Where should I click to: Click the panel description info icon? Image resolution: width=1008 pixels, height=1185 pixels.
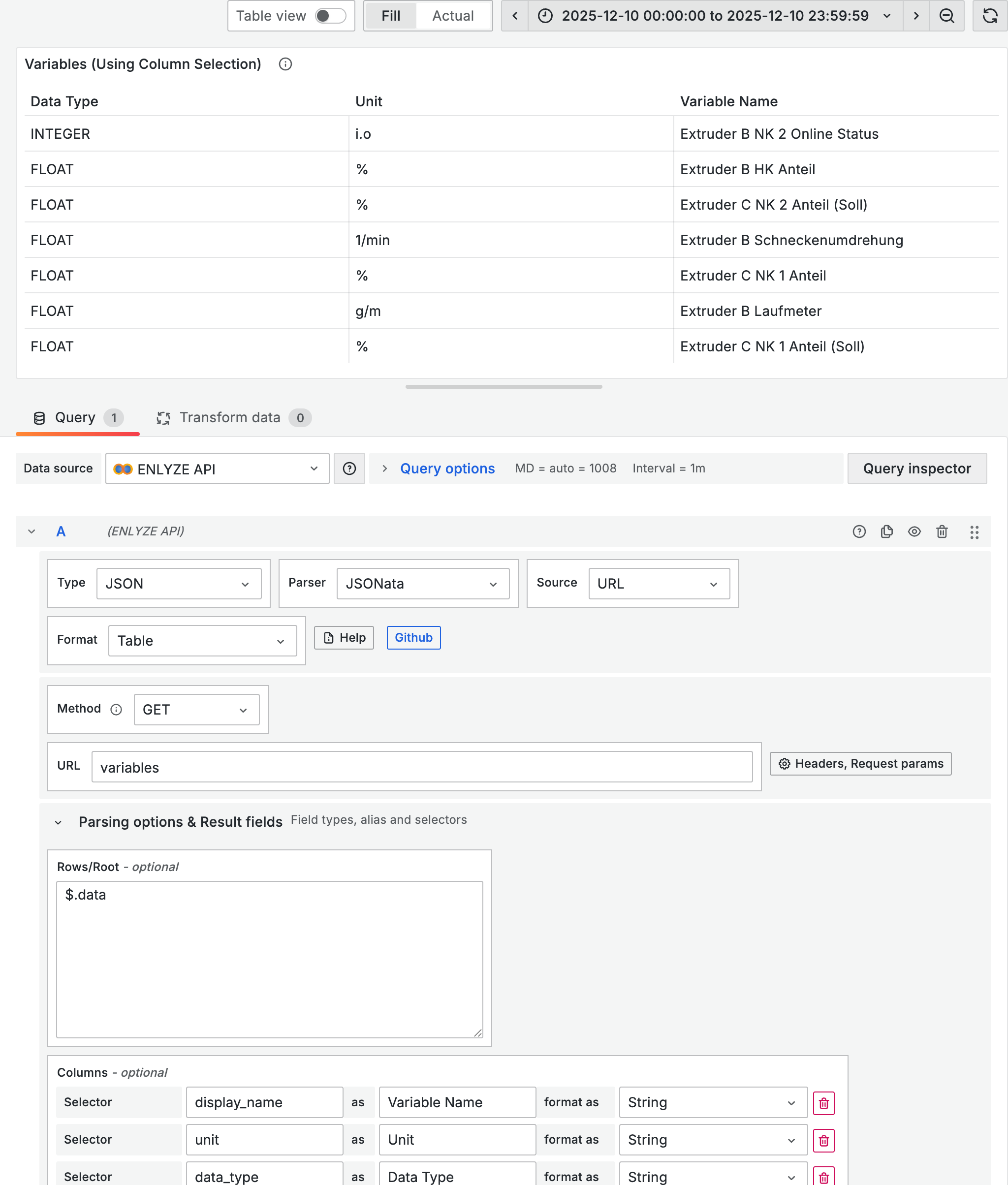click(x=285, y=64)
